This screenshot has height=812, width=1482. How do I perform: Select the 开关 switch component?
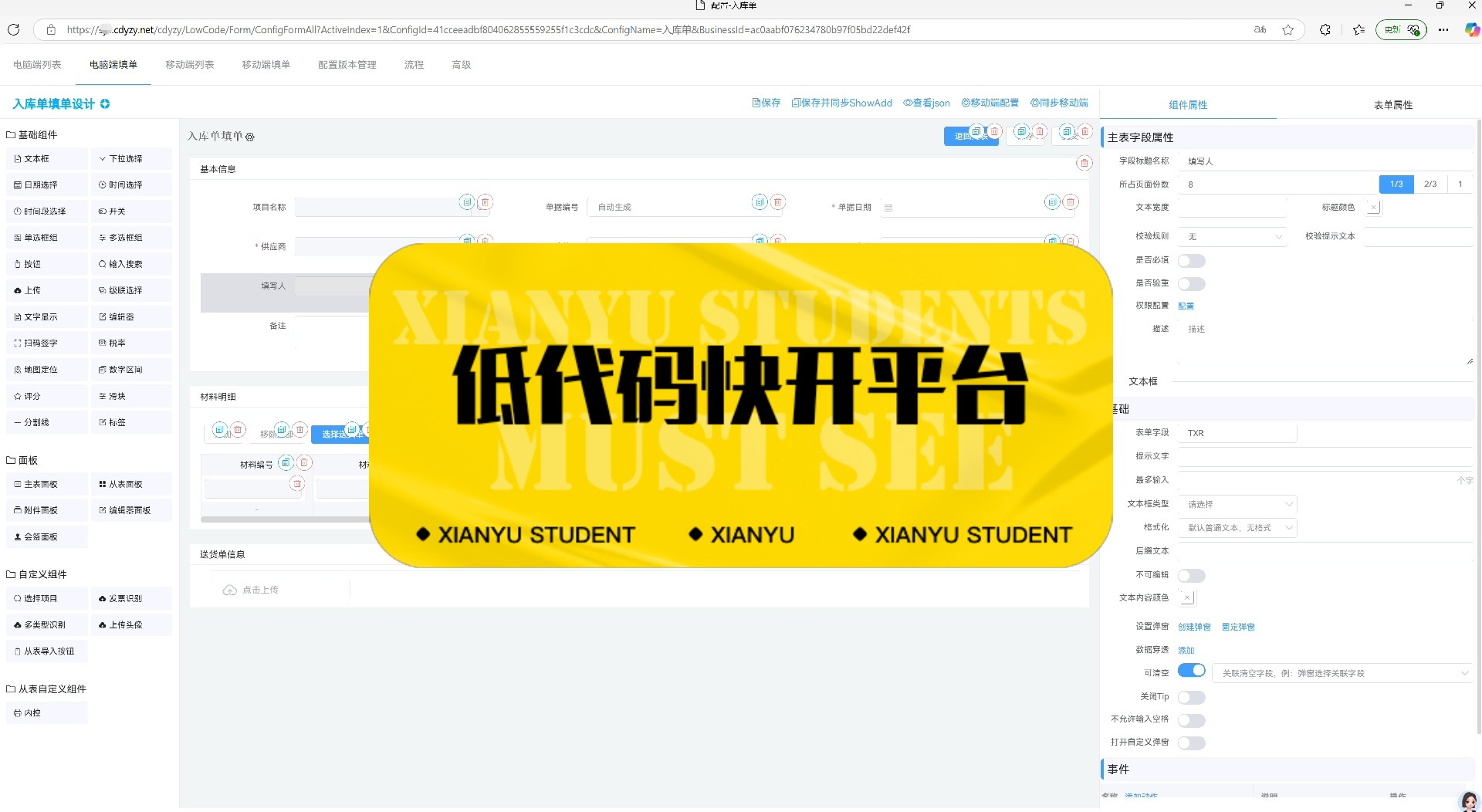click(131, 211)
